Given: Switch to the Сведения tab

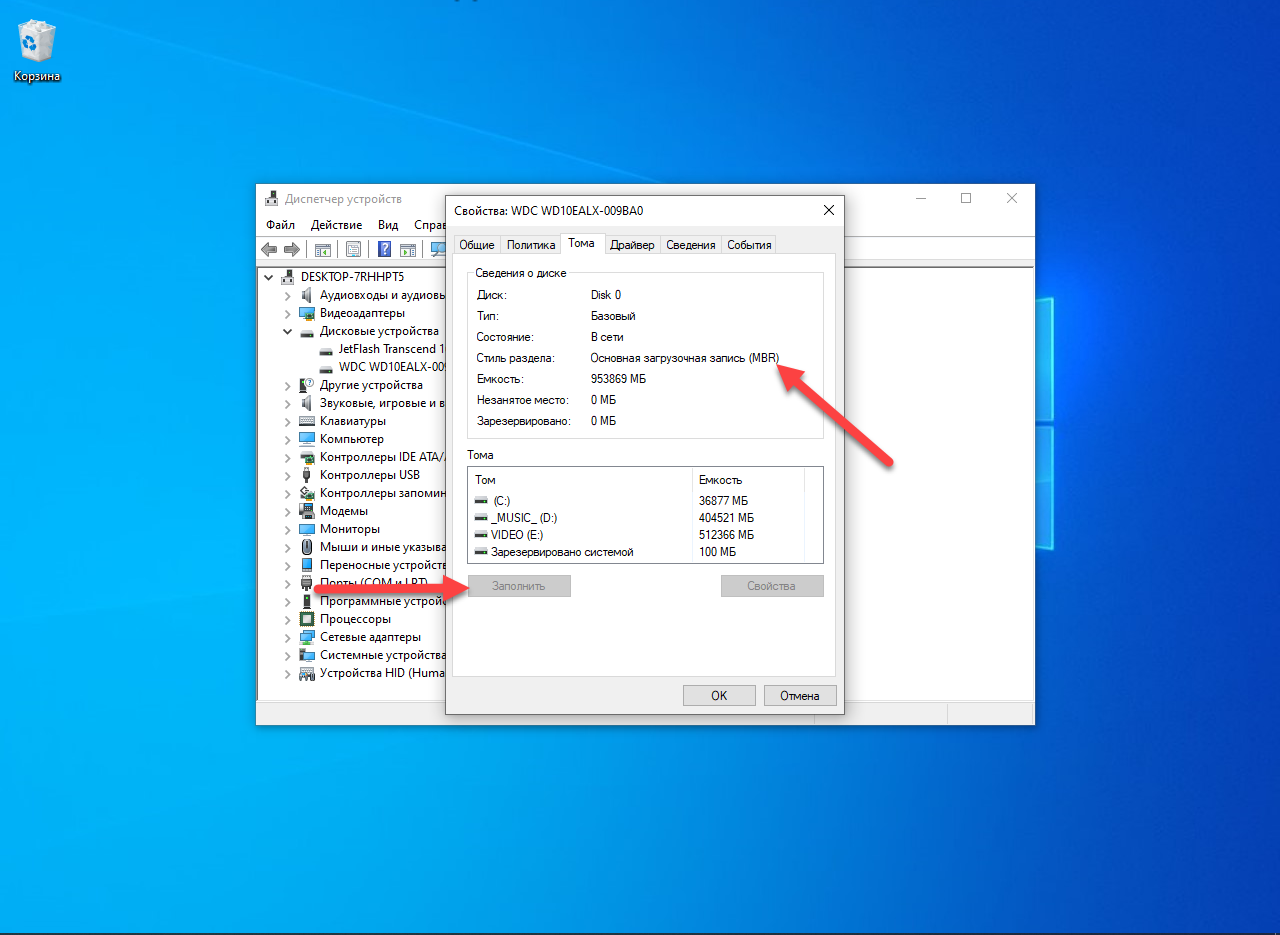Looking at the screenshot, I should click(x=691, y=245).
